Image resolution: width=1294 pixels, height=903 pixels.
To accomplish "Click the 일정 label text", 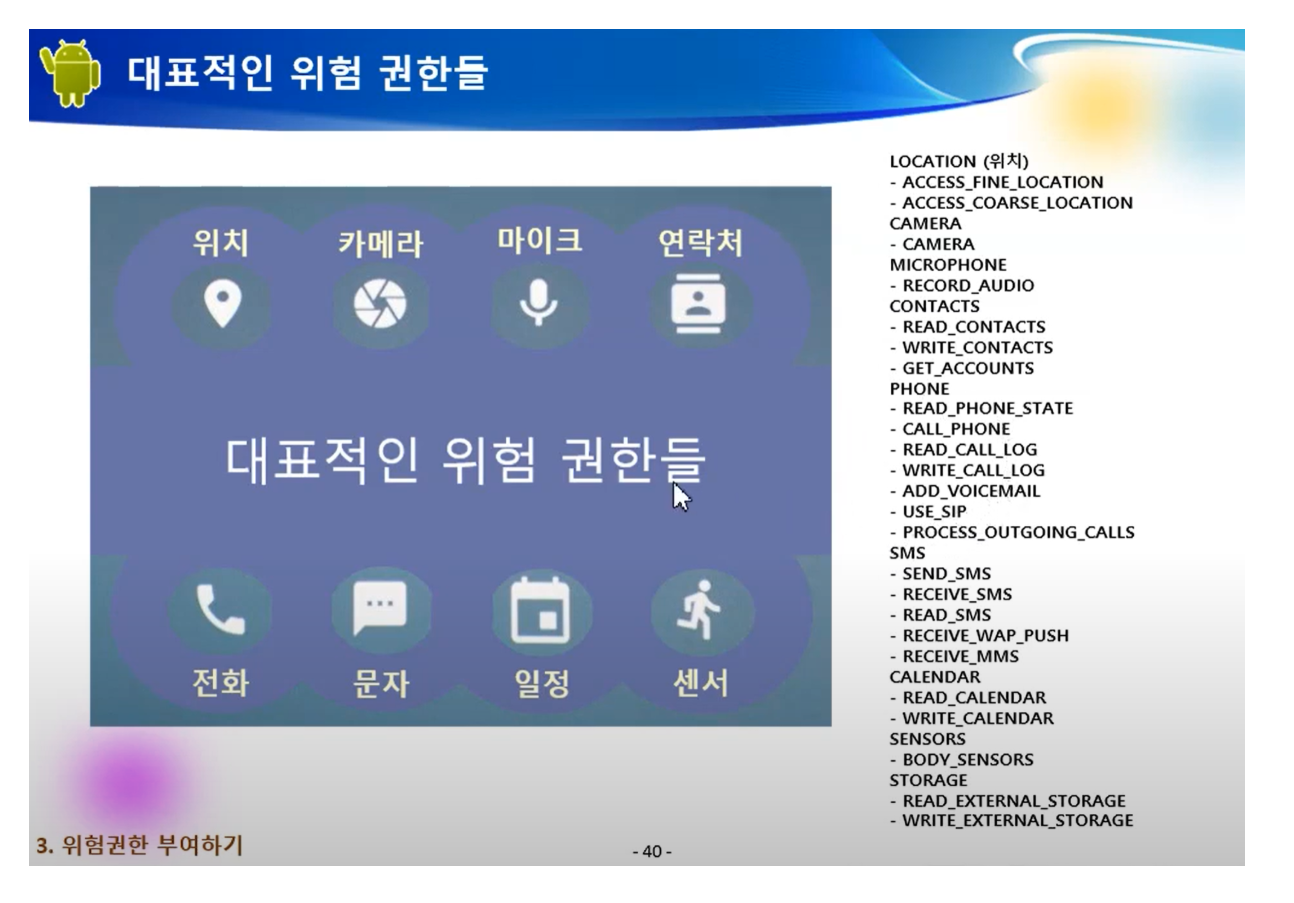I will pos(540,684).
